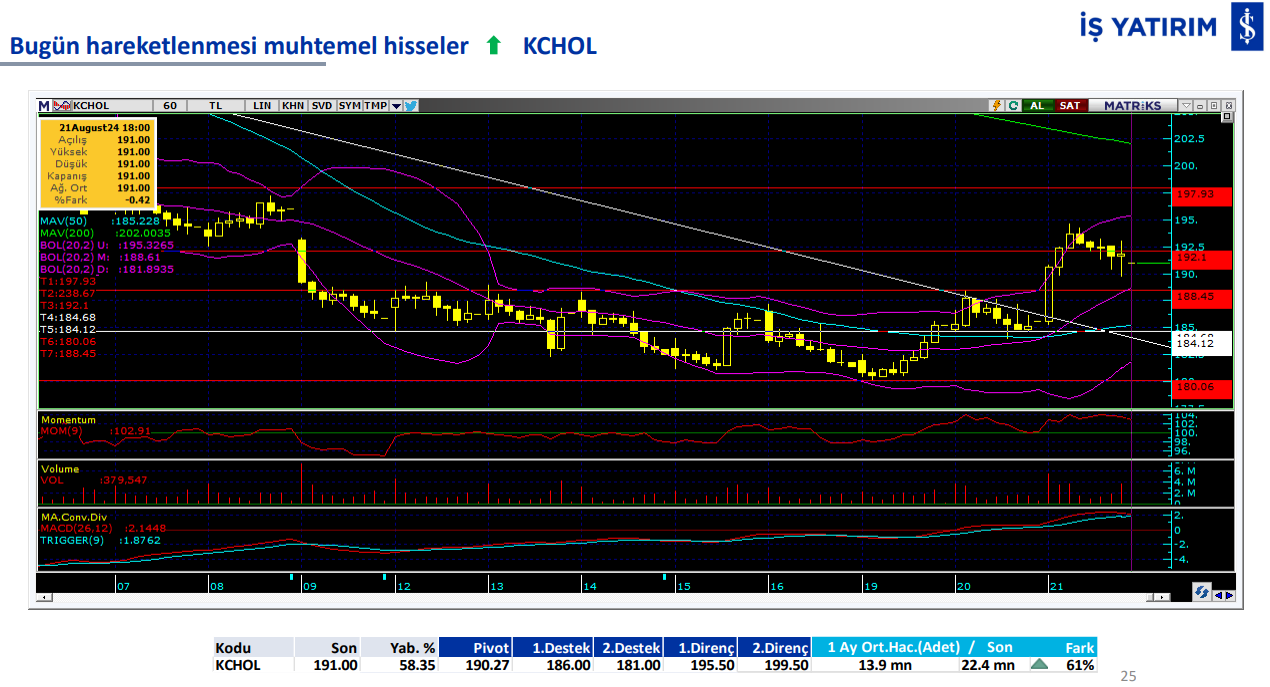Click the blue left-right arrows icon
Viewport: 1270px width, 687px height.
[1224, 593]
